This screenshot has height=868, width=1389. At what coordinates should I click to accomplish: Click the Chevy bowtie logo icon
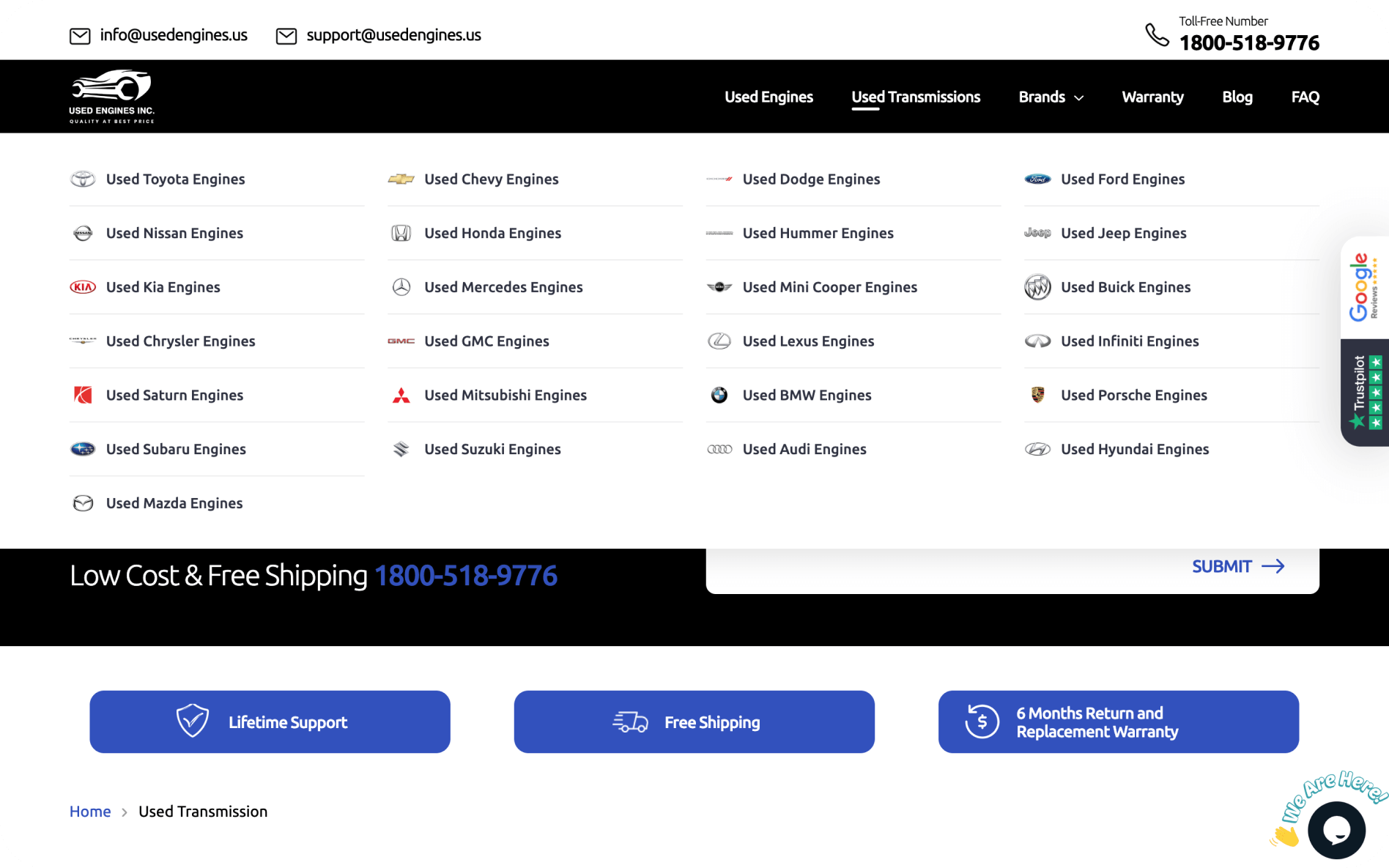[401, 179]
